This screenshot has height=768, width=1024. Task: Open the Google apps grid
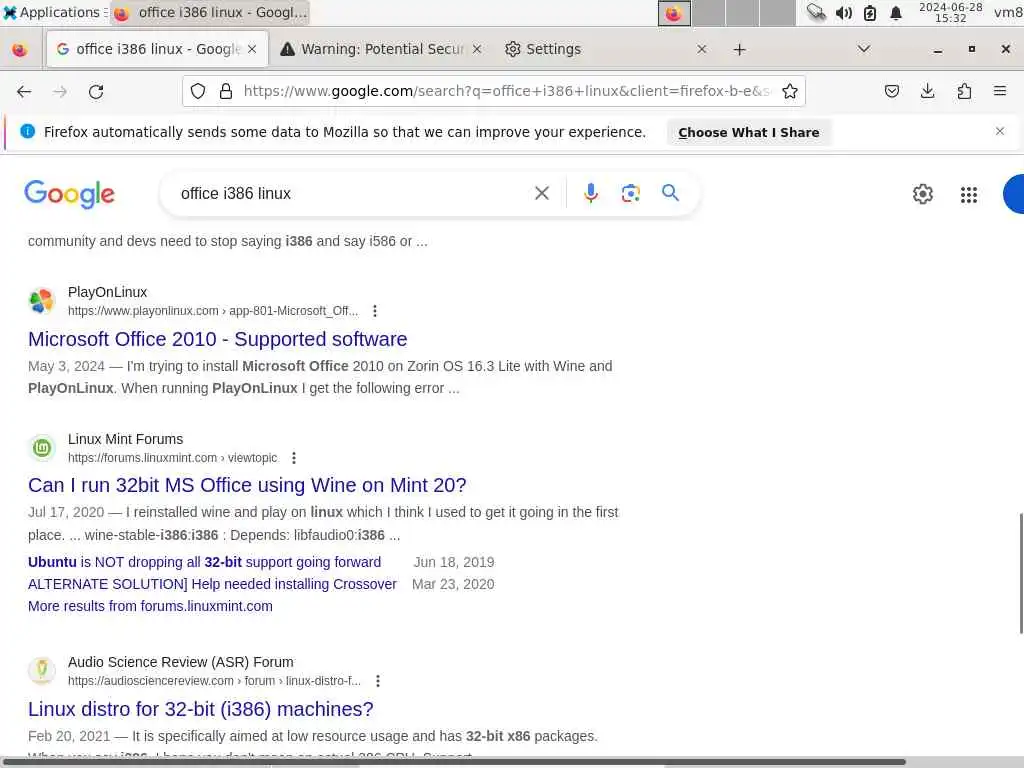pyautogui.click(x=968, y=195)
